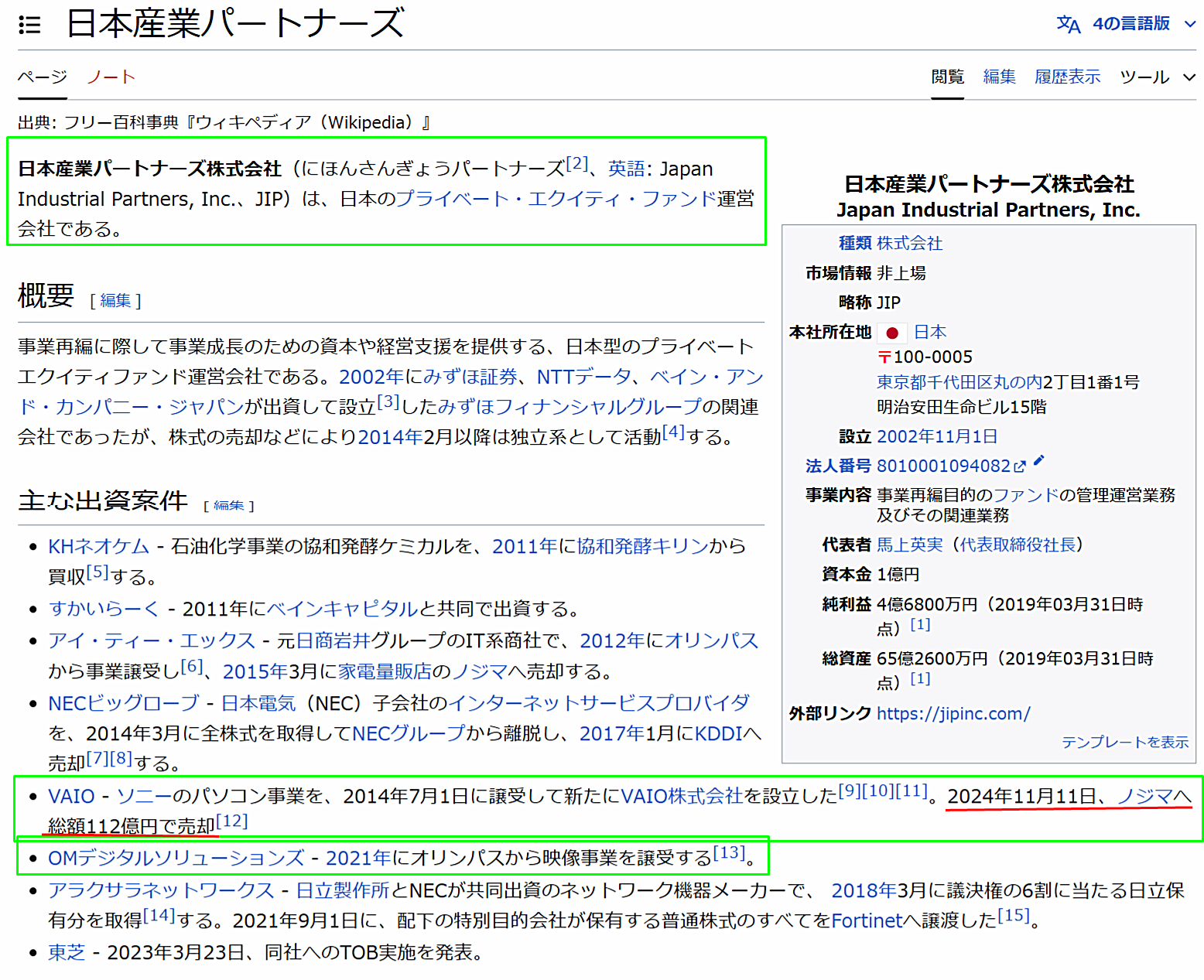Open the 編集 tab at top right
This screenshot has height=980, width=1204.
[x=999, y=77]
